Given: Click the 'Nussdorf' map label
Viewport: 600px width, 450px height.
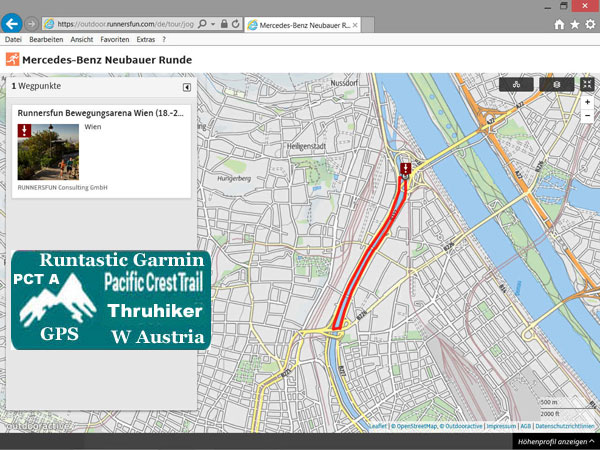Looking at the screenshot, I should pos(344,83).
